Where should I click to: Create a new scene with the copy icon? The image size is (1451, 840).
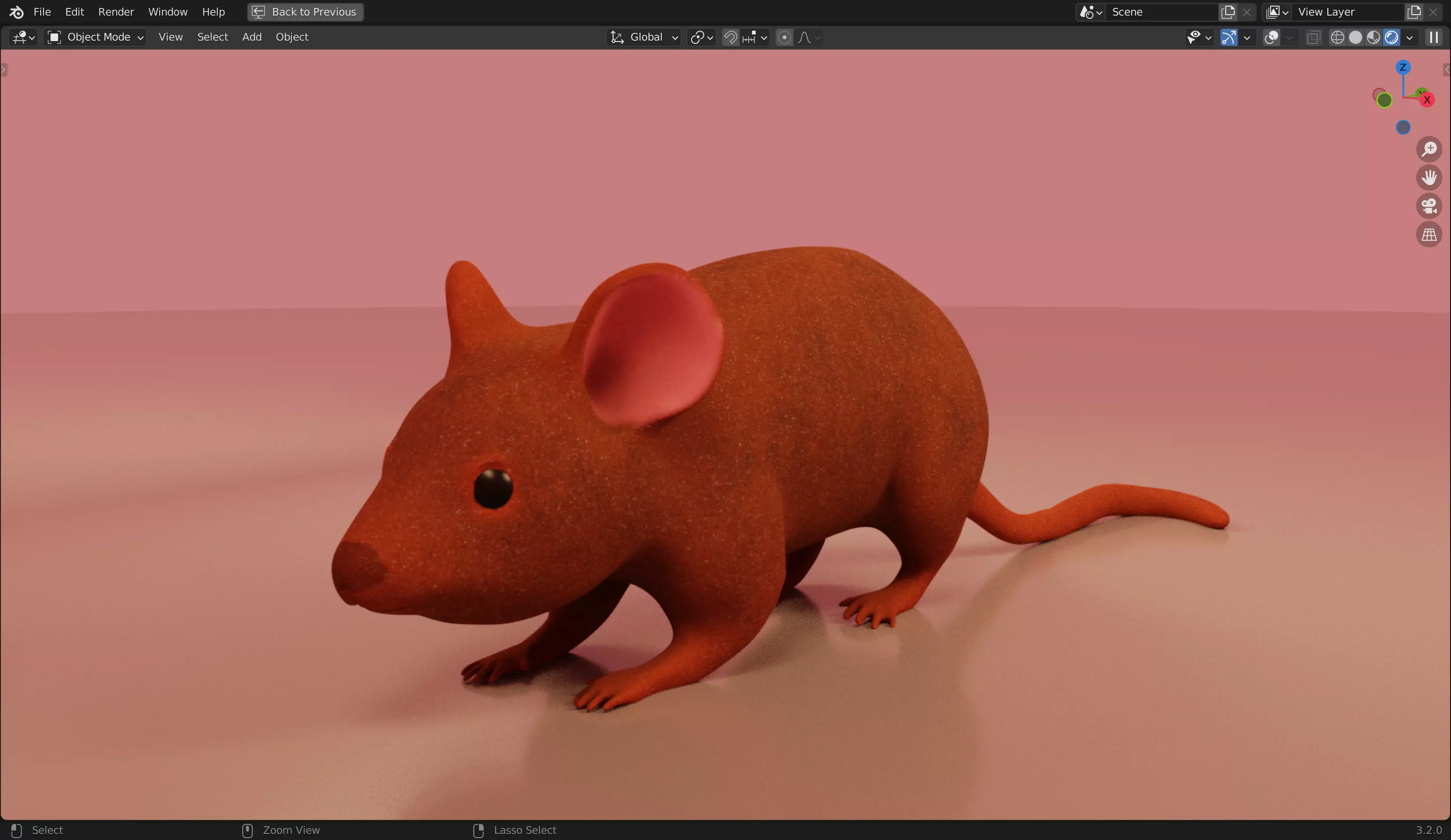[1228, 11]
